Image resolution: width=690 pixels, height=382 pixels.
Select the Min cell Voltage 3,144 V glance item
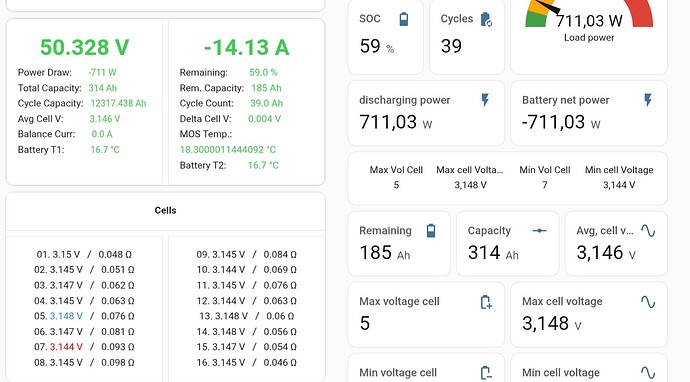point(619,177)
